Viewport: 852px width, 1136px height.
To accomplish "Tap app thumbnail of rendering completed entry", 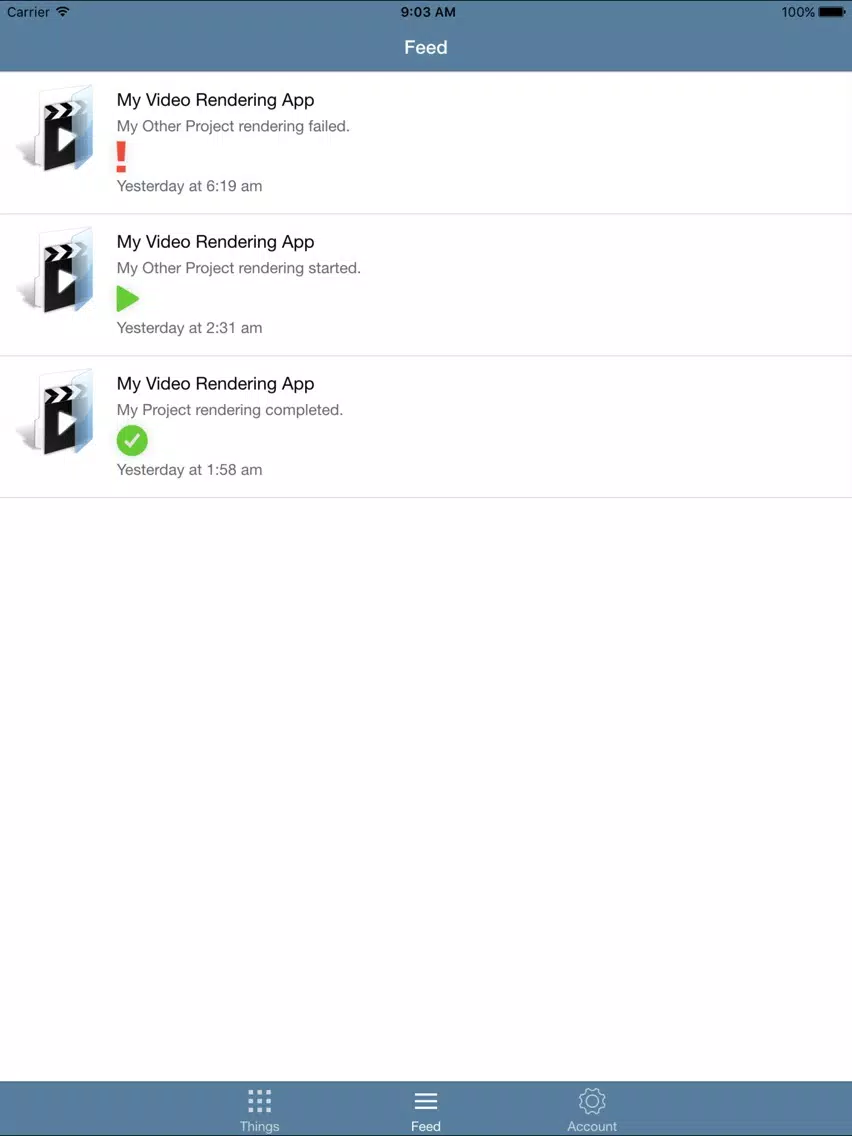I will [56, 412].
